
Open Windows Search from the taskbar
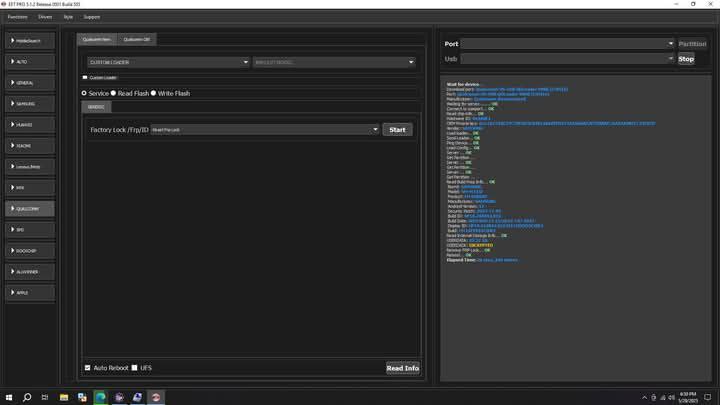click(27, 397)
